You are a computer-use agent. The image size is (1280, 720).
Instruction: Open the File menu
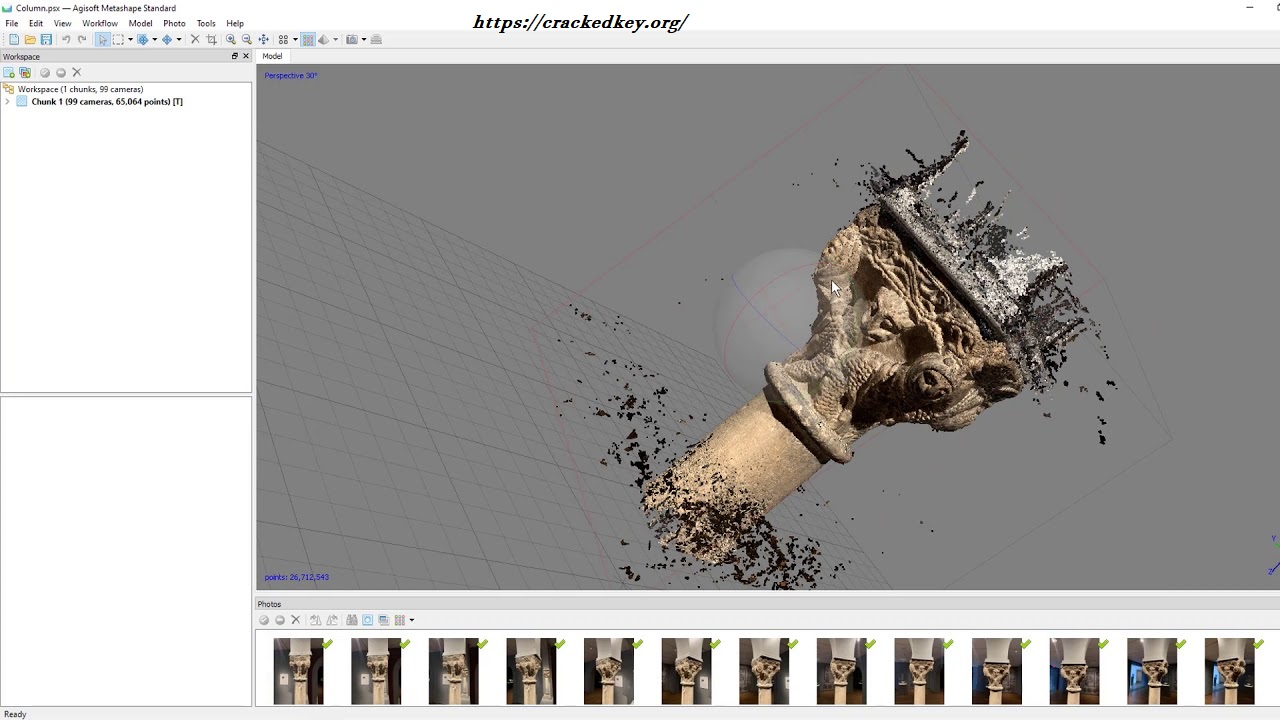coord(12,23)
